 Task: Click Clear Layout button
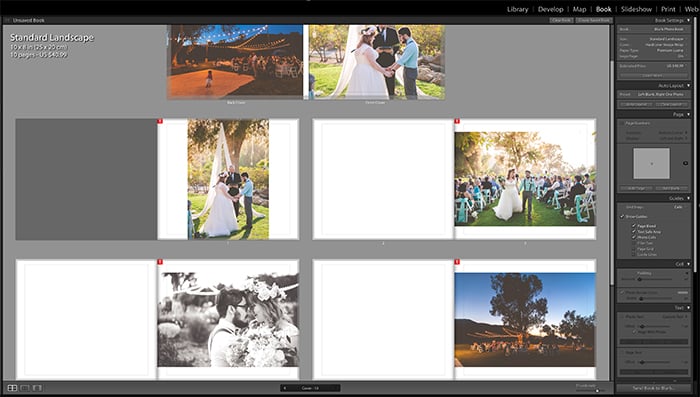click(671, 104)
